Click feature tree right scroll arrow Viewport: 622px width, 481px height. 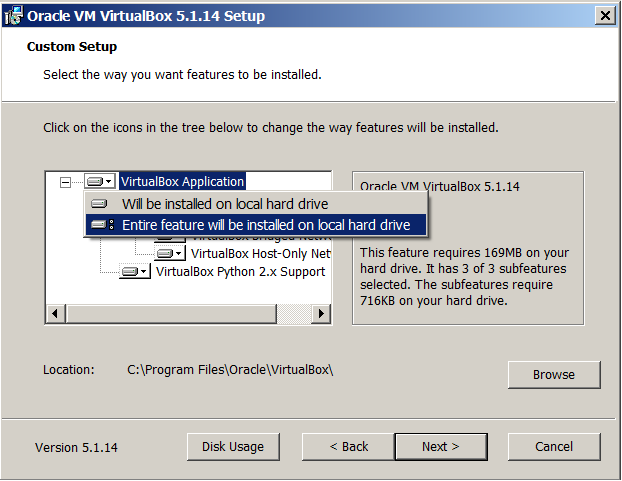point(321,314)
